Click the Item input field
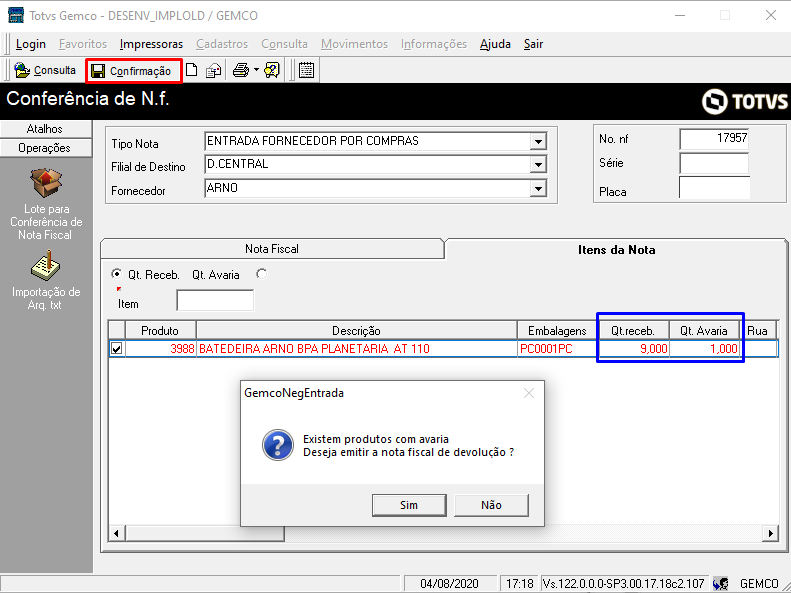This screenshot has width=791, height=593. tap(215, 301)
